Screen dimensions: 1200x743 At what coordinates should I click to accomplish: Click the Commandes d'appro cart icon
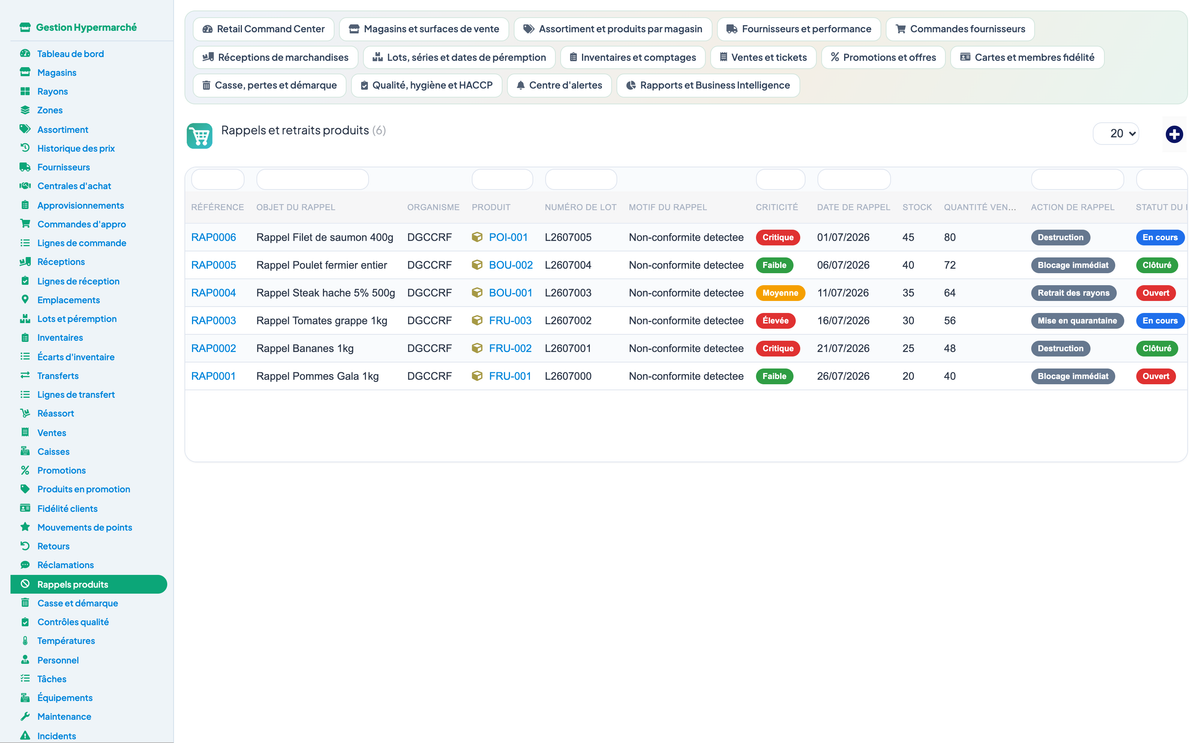pyautogui.click(x=25, y=224)
